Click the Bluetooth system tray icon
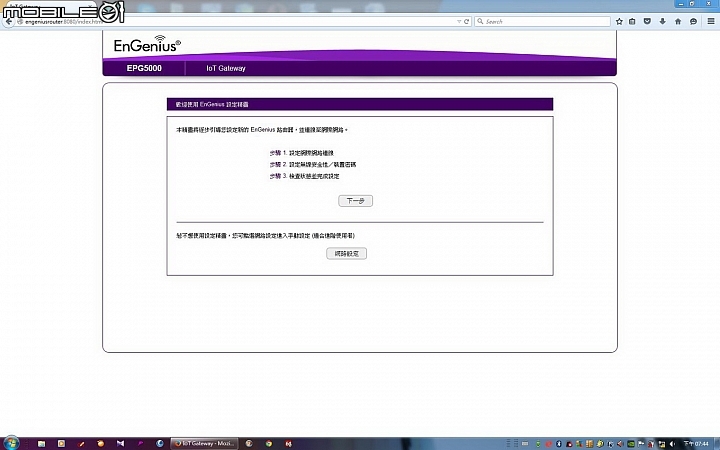The image size is (720, 450). click(559, 444)
